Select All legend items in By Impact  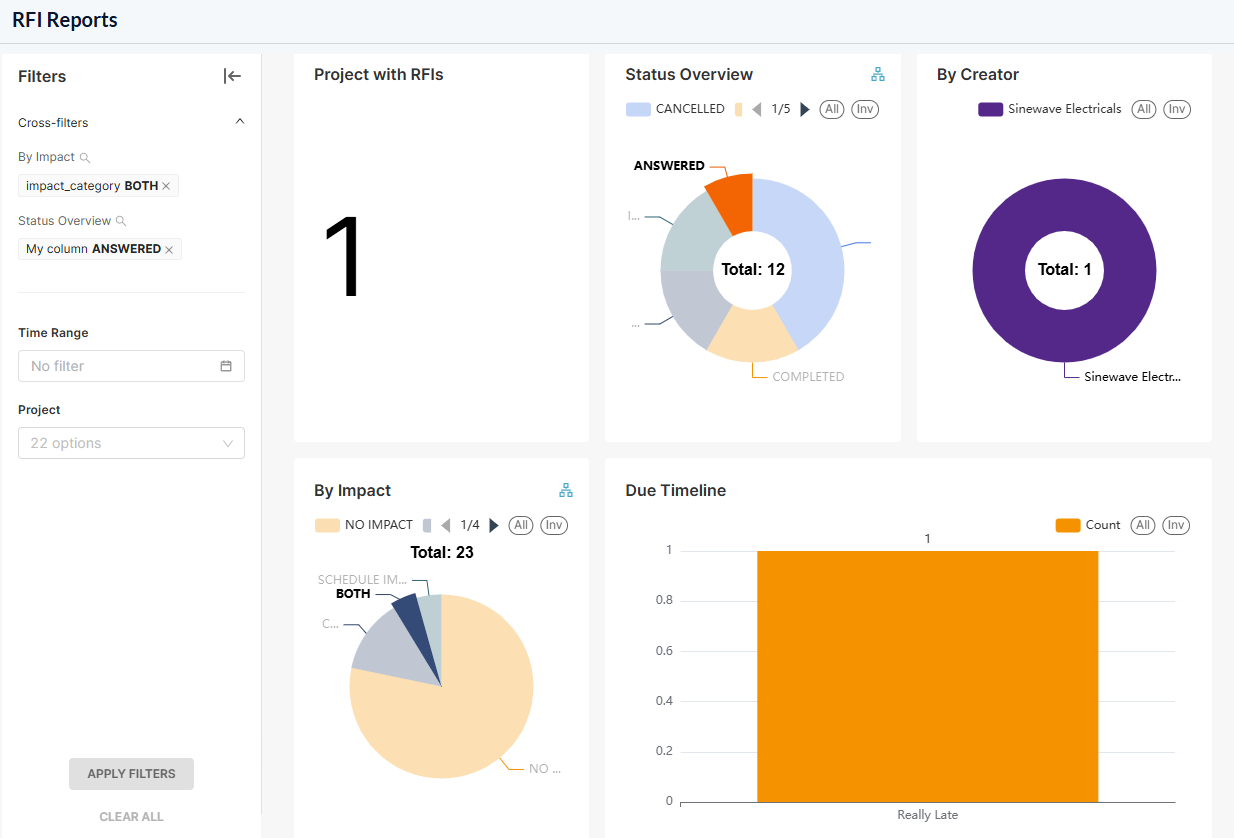(521, 525)
